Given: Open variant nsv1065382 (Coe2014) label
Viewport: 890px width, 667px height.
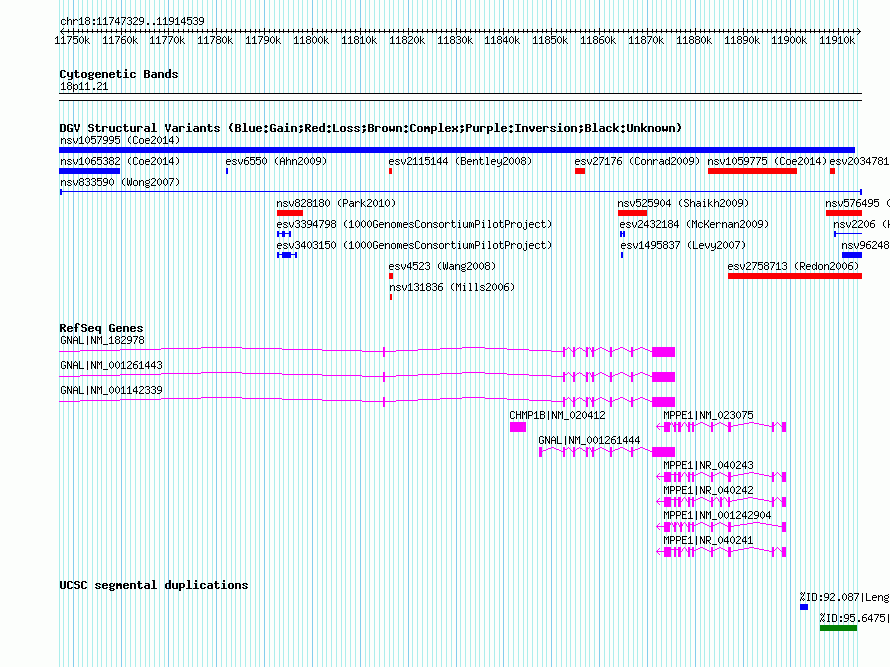Looking at the screenshot, I should click(120, 161).
